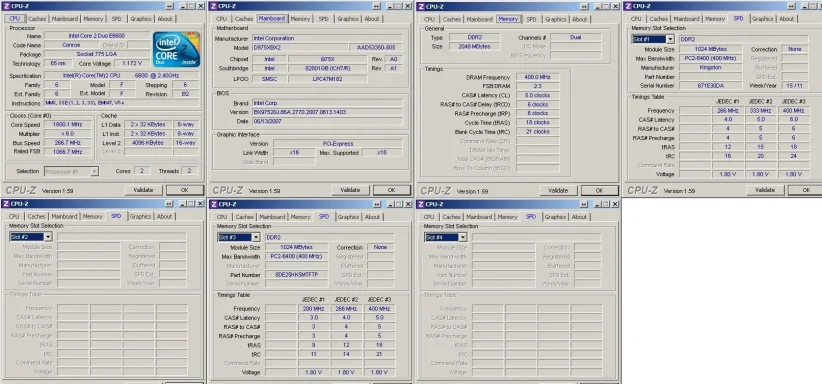Click the Z title icon of the Slot #4 window
Screen dimensions: 822x384
420,204
